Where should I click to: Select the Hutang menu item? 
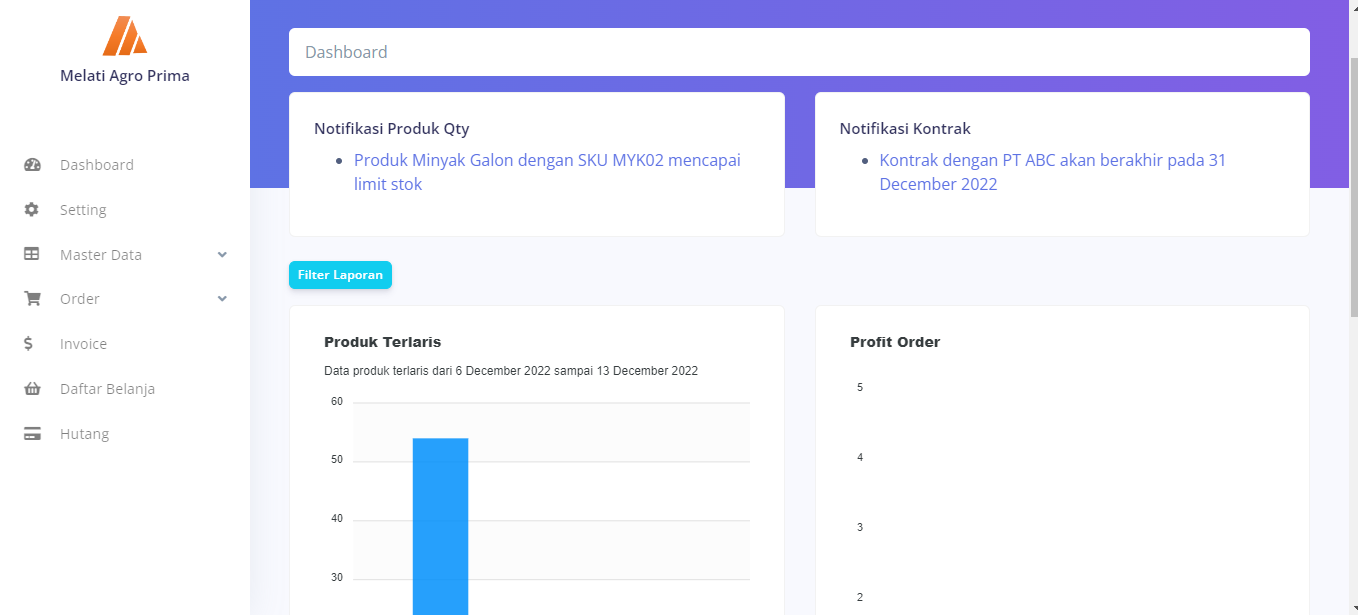(84, 434)
